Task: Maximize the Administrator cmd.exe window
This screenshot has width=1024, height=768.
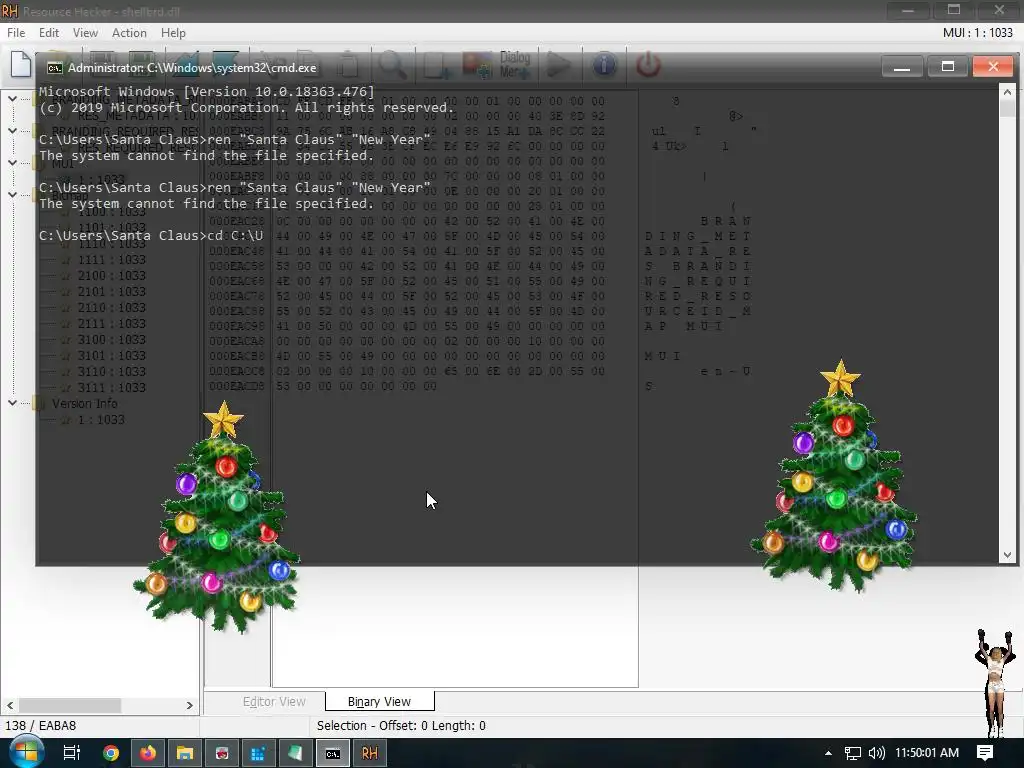Action: pos(948,67)
